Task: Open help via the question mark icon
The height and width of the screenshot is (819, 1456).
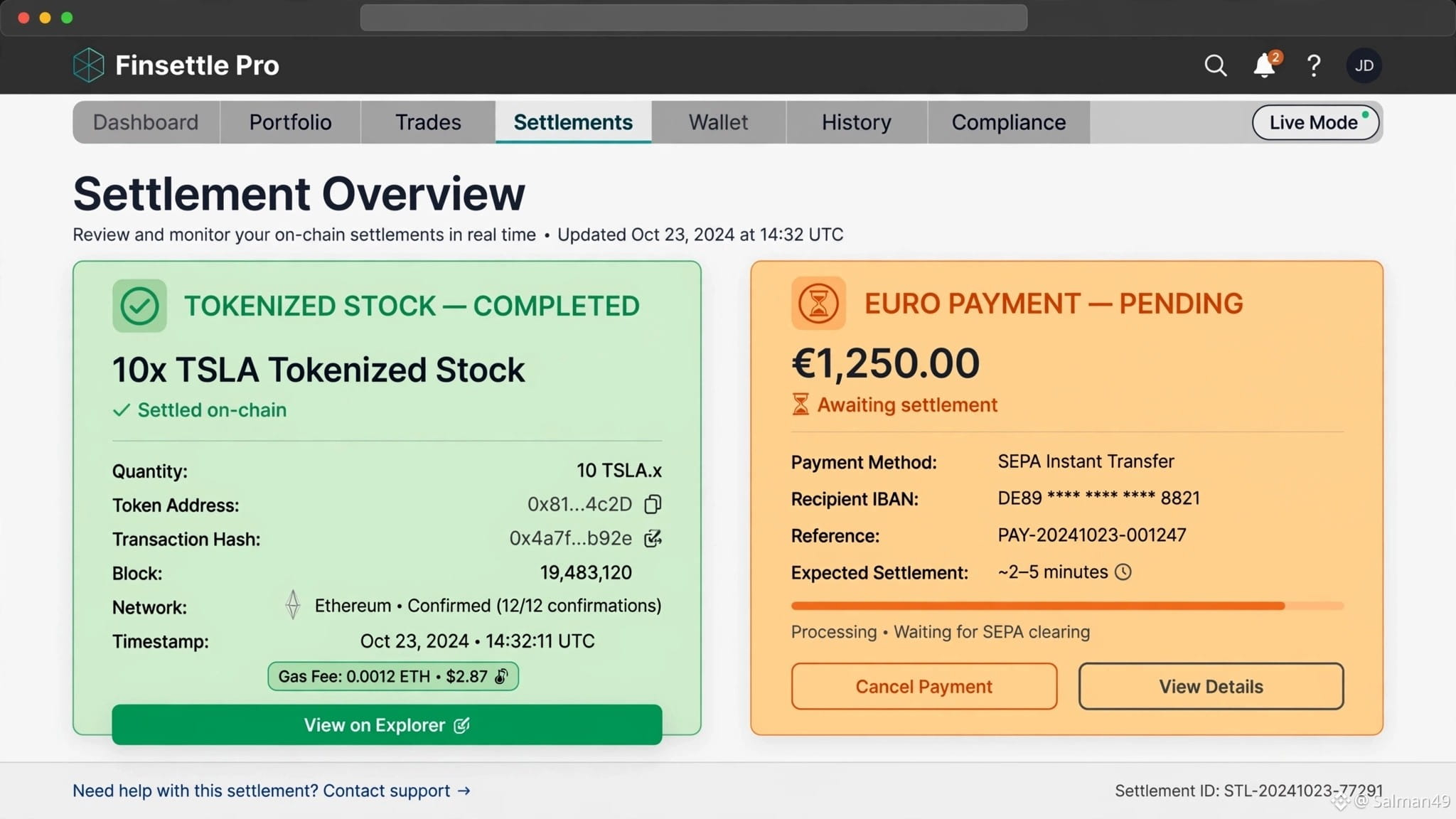Action: 1314,65
